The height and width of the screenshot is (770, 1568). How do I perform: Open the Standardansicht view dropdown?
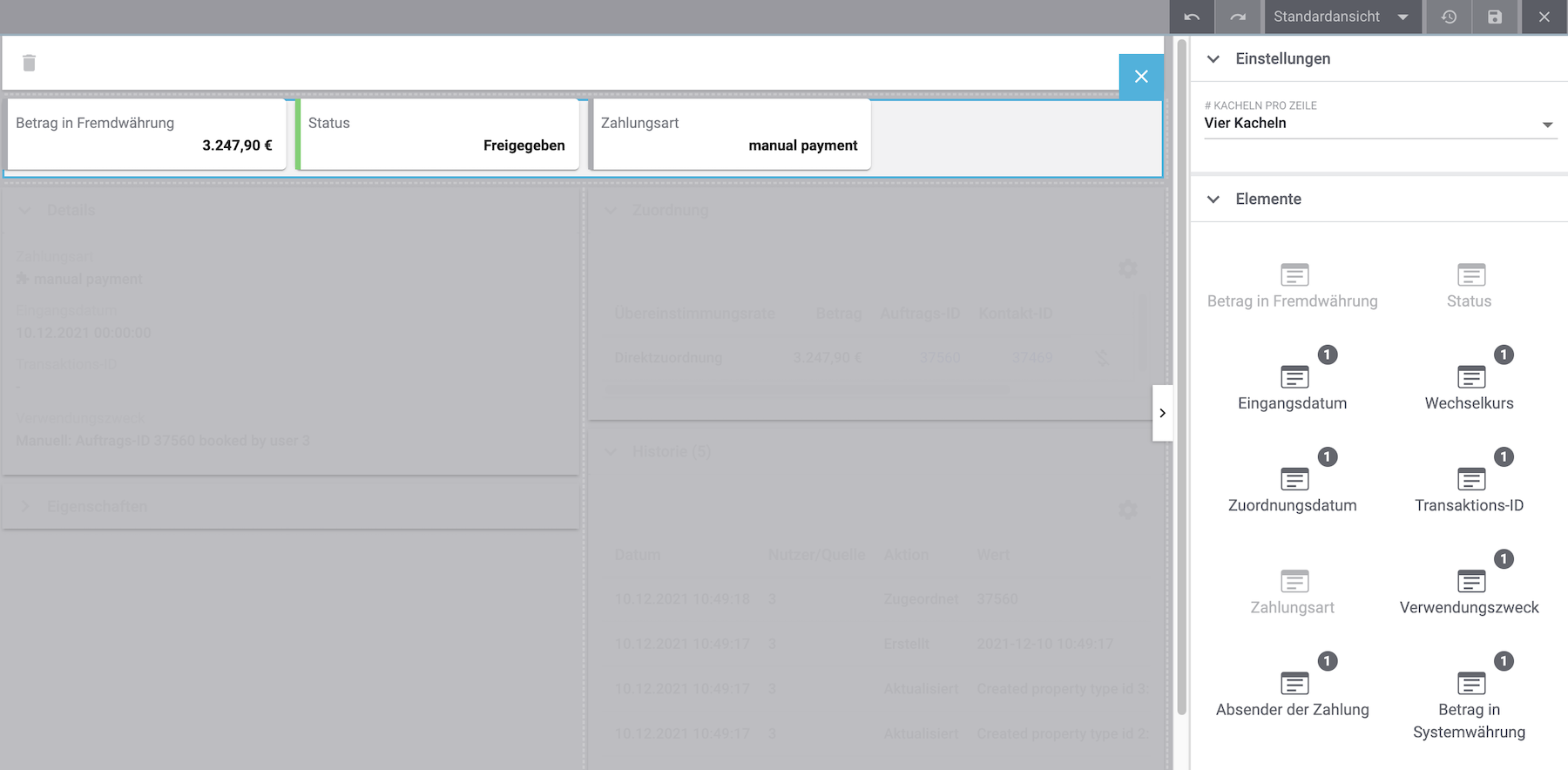coord(1342,17)
